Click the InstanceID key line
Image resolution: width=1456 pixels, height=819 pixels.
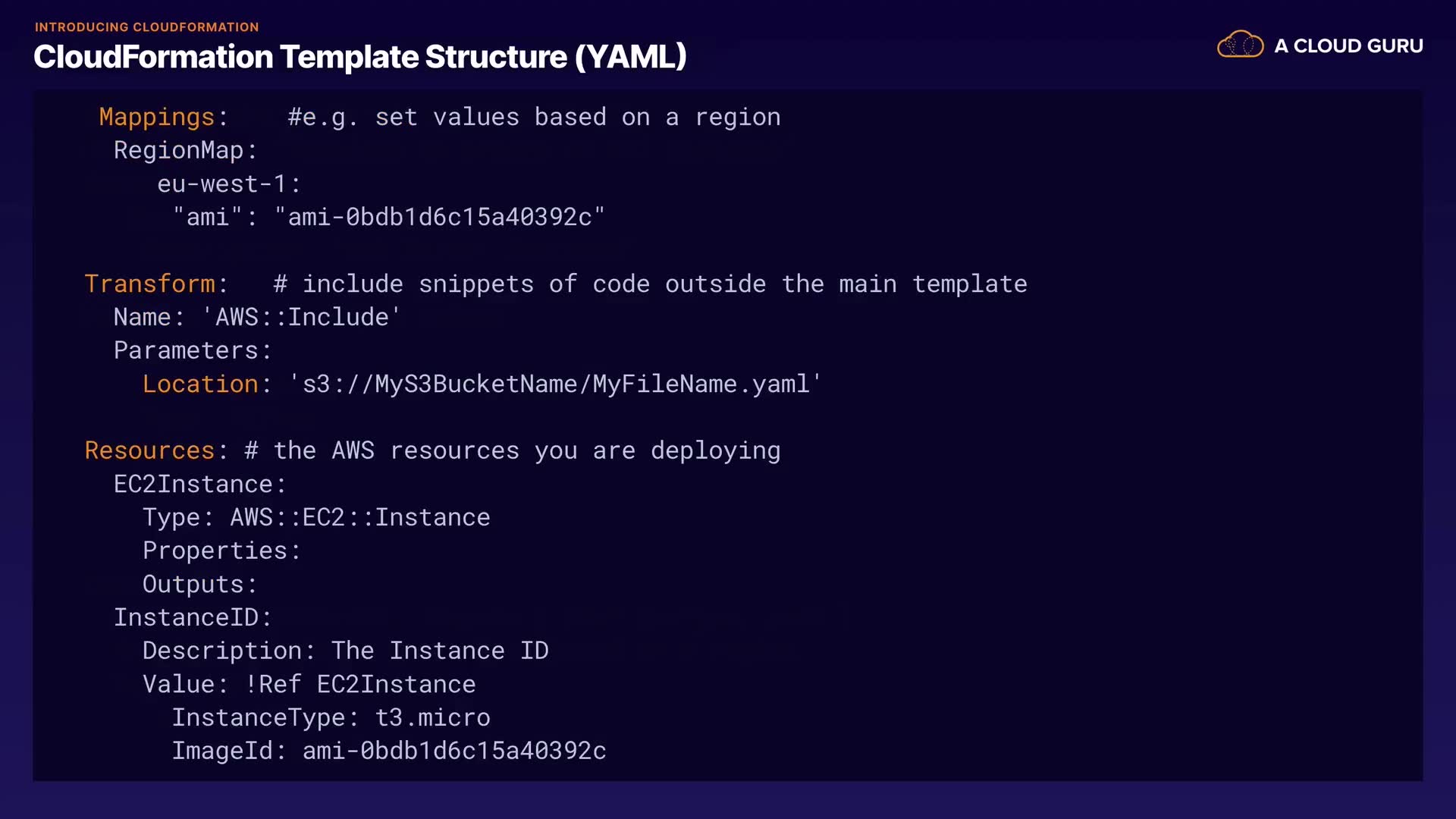coord(192,618)
